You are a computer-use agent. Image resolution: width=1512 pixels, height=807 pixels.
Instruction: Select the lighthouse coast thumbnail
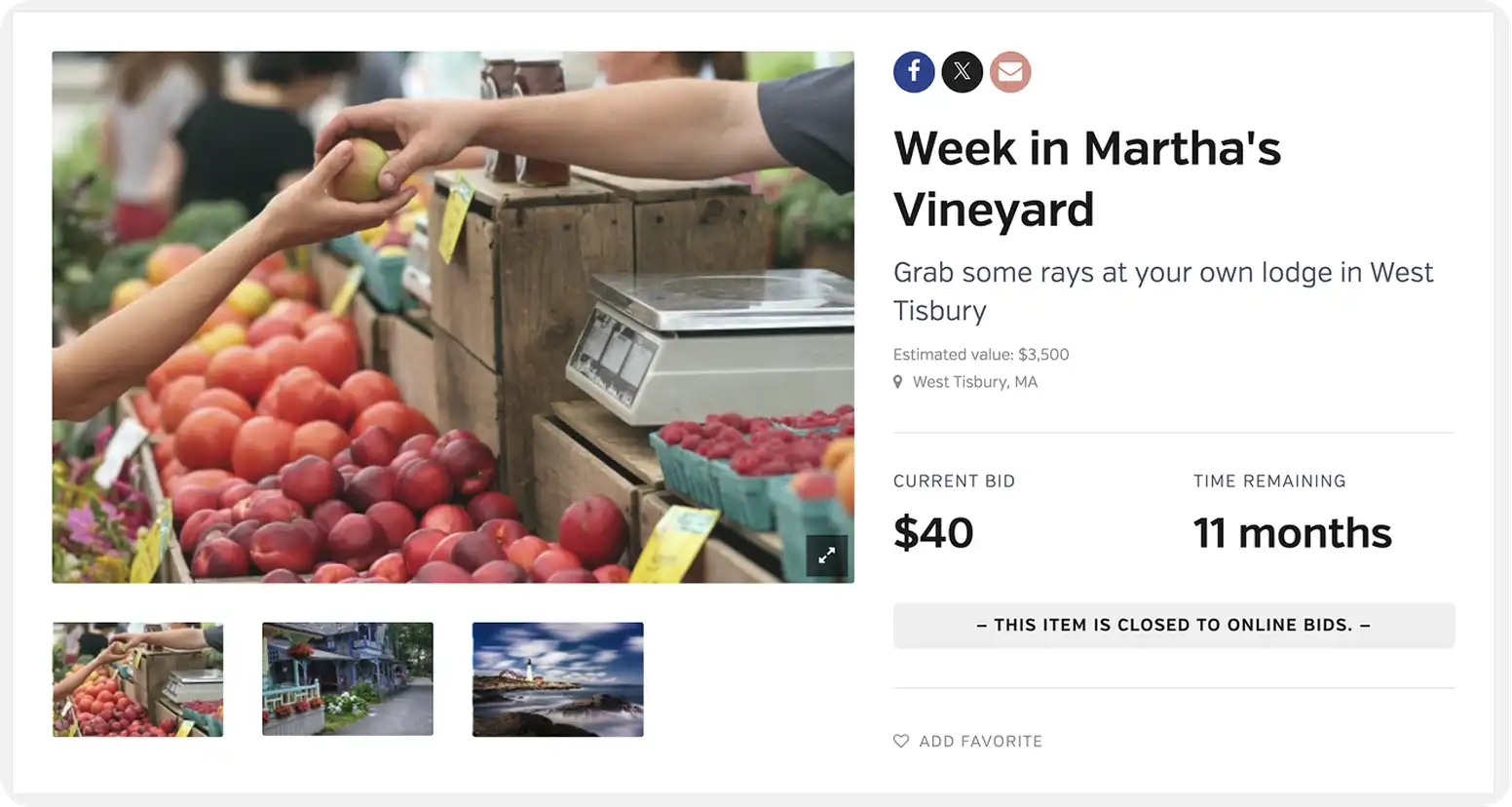[x=558, y=679]
